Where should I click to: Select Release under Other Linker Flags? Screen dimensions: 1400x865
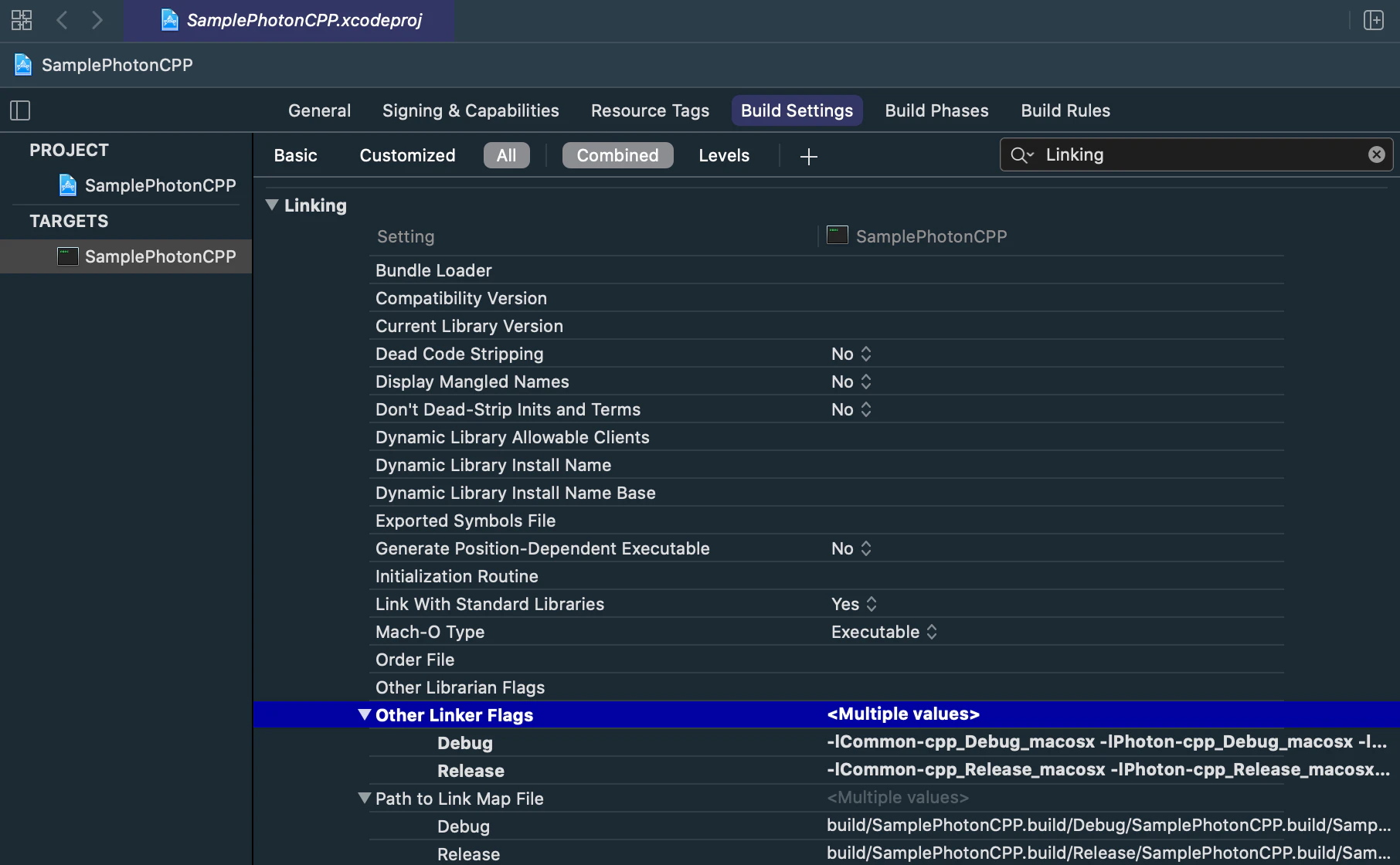click(471, 771)
